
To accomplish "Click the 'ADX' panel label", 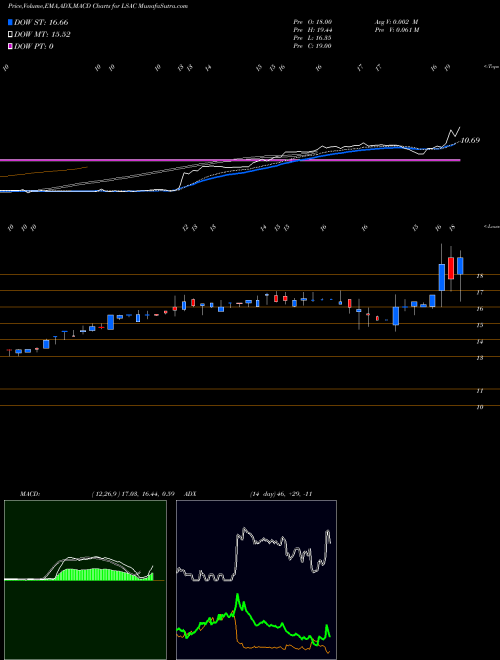I will tap(190, 494).
